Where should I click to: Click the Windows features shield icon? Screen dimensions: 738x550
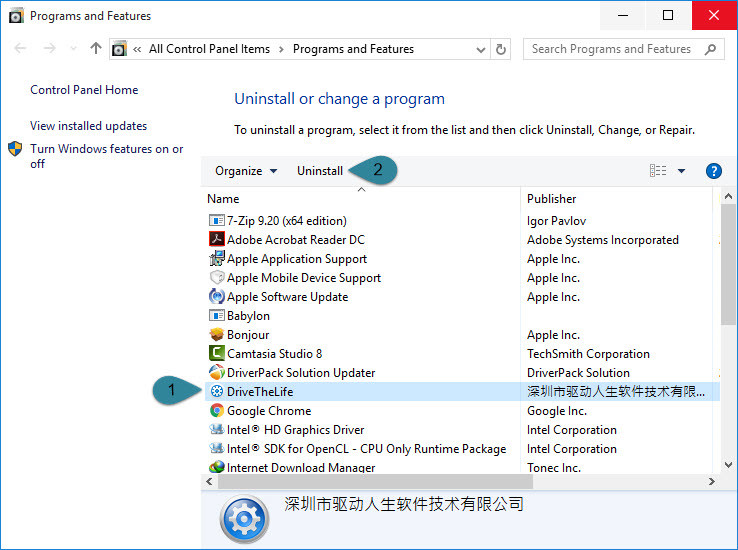click(x=15, y=149)
